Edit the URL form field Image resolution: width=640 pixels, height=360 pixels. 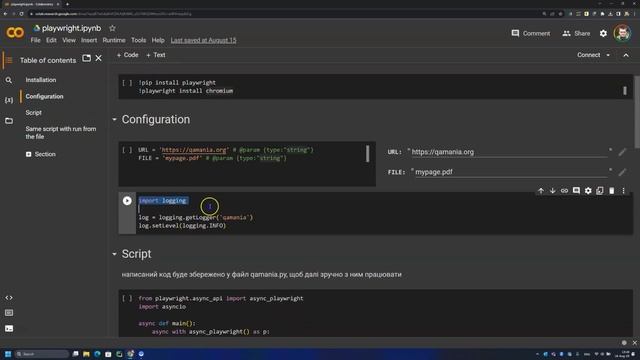[x=510, y=152]
